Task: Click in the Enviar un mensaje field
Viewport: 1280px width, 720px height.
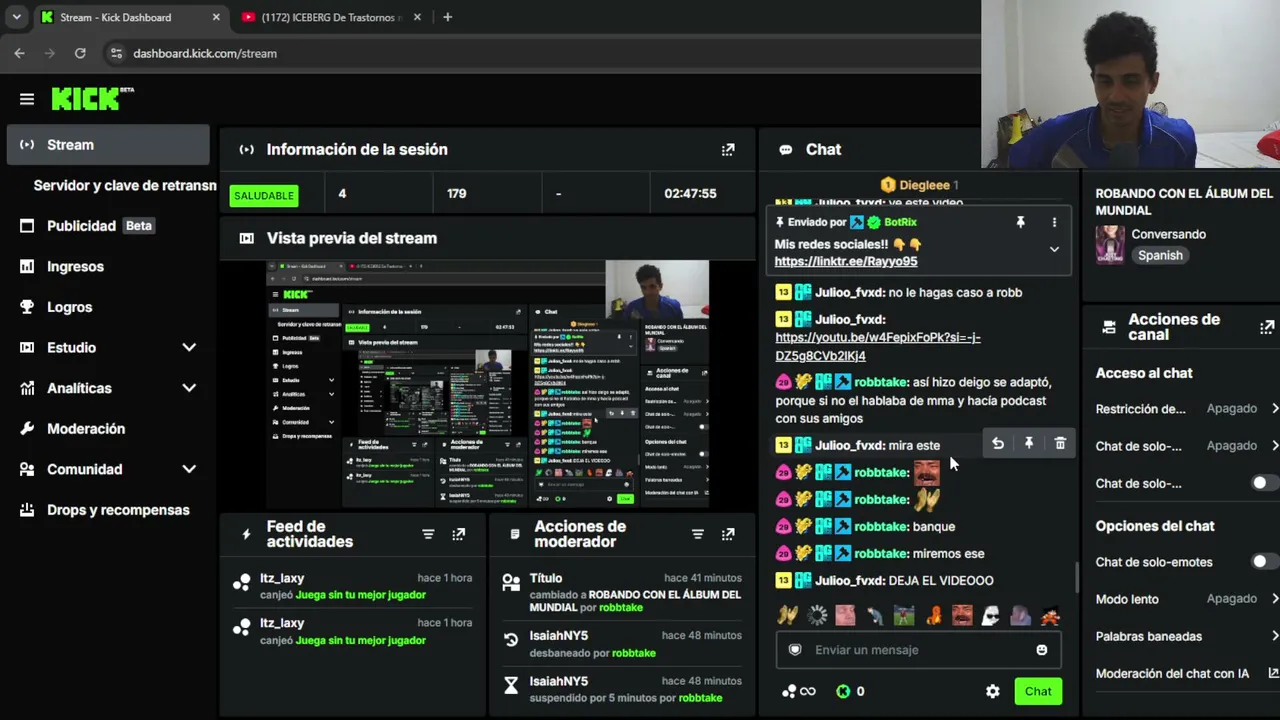Action: click(918, 650)
